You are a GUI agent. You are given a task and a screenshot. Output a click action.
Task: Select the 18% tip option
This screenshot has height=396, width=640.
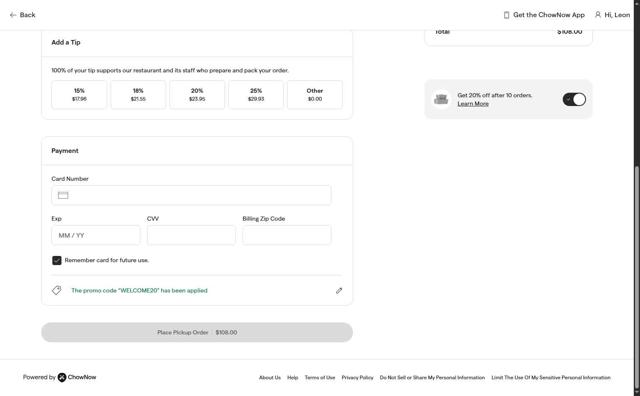pyautogui.click(x=138, y=95)
